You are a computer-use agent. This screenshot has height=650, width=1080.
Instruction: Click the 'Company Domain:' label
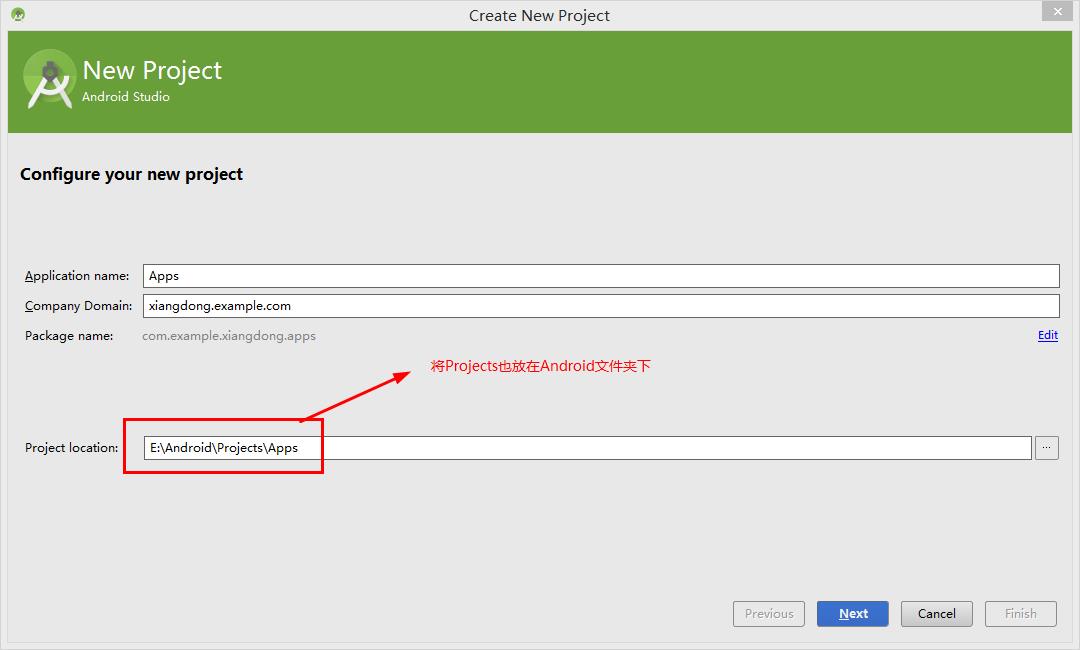click(x=79, y=306)
